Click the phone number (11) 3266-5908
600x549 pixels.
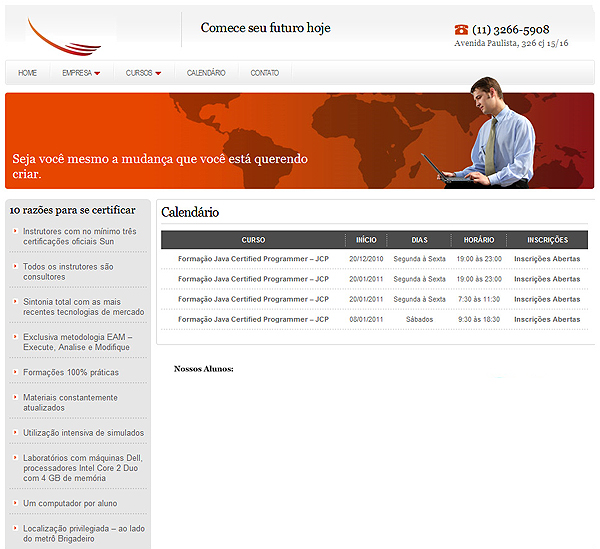(x=510, y=29)
